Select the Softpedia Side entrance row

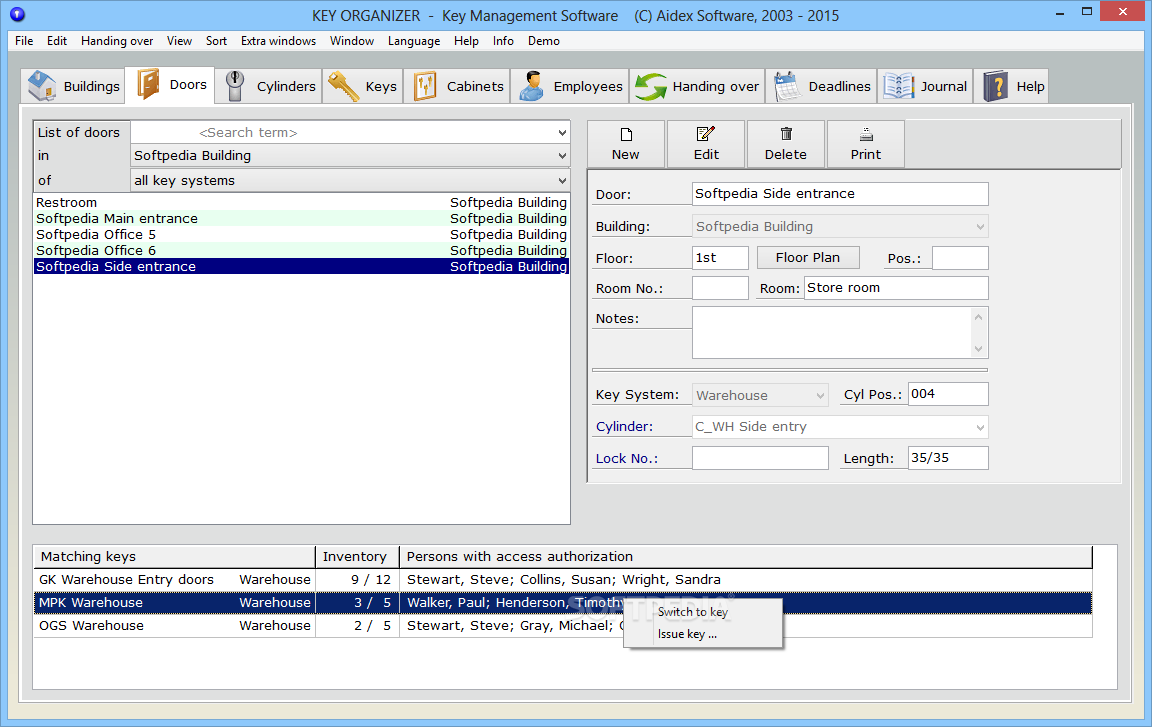[x=301, y=267]
